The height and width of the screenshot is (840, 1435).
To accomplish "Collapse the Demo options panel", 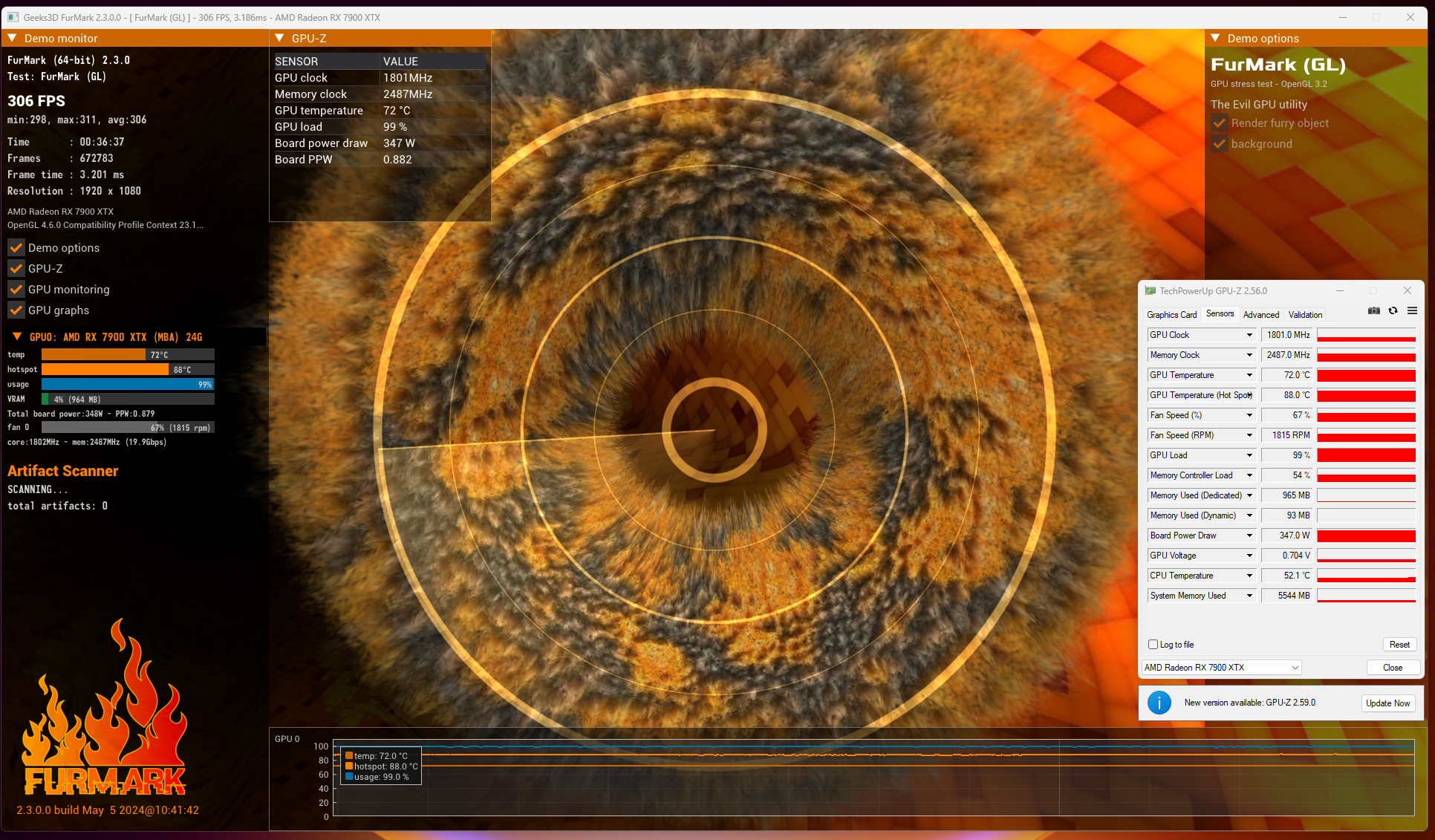I will click(1215, 38).
